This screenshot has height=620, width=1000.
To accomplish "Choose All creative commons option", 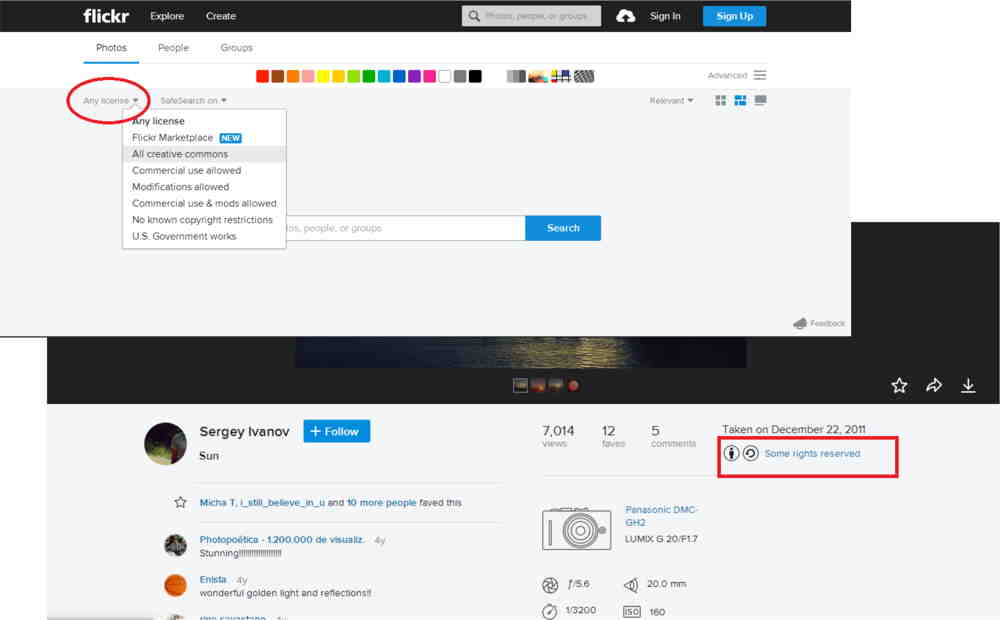I will [x=204, y=154].
